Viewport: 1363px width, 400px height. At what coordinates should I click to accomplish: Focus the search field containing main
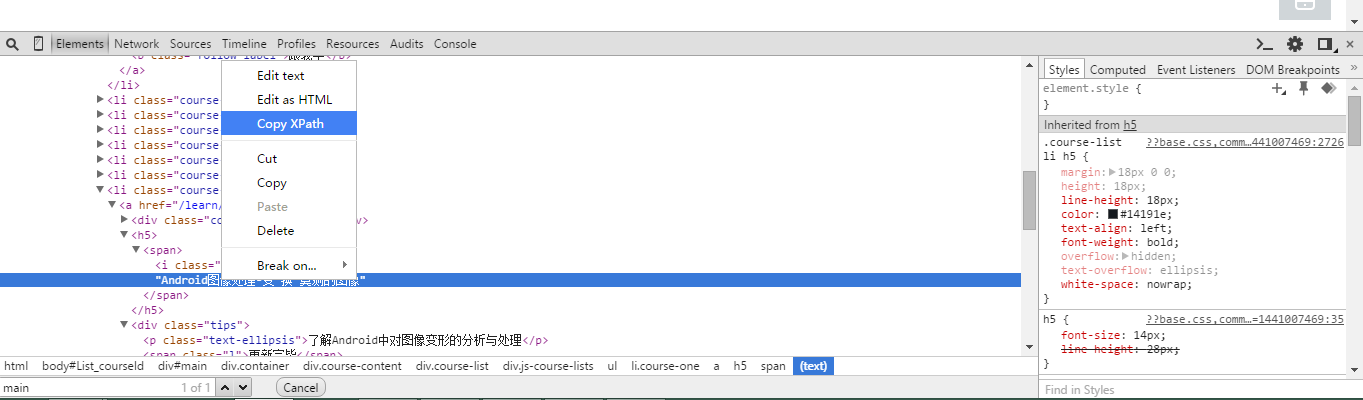point(107,388)
